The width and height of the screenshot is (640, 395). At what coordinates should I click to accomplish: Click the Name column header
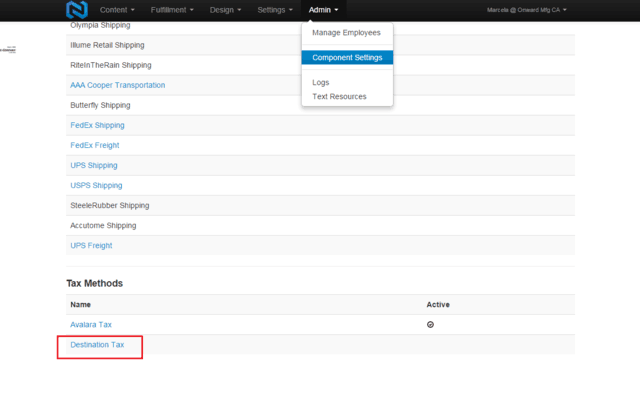[80, 304]
